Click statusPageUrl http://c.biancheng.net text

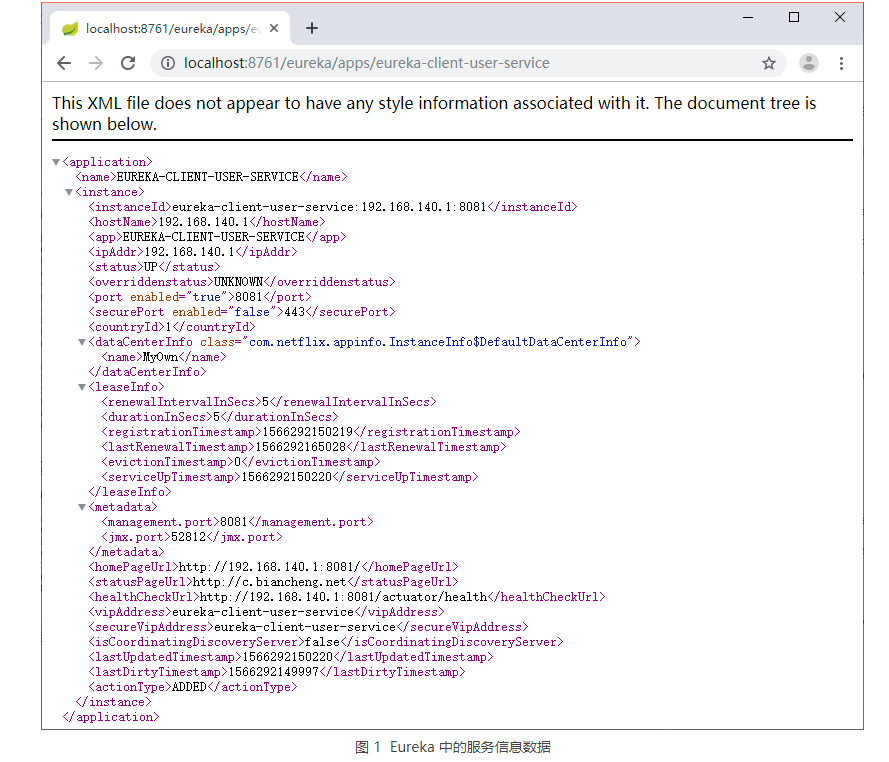[269, 582]
